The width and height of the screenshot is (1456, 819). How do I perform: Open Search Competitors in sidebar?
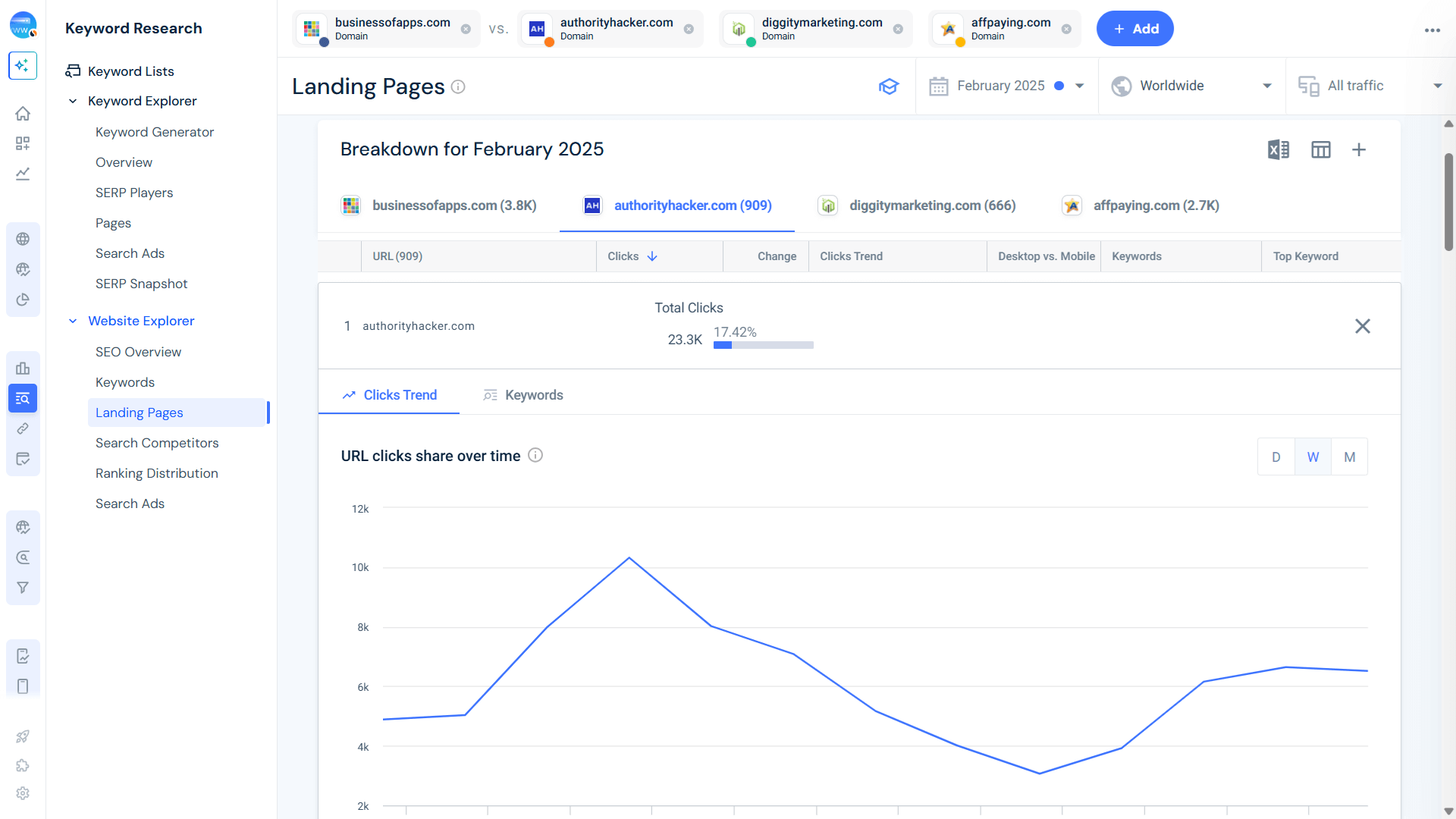coord(157,443)
